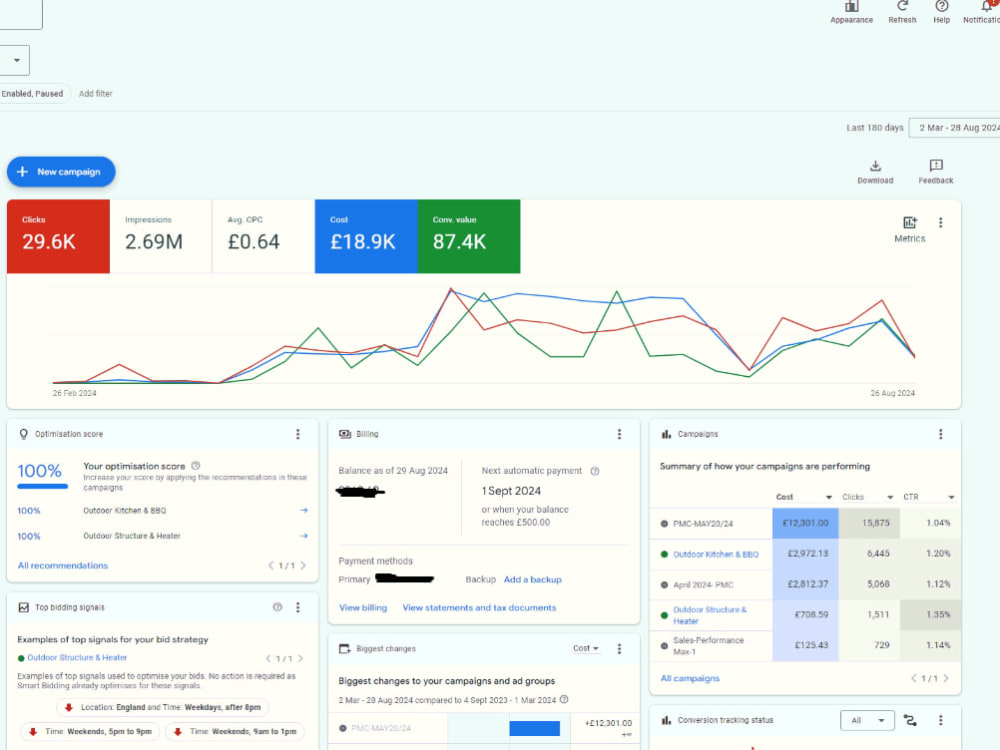This screenshot has width=1000, height=750.
Task: Click signal chip Weekends, 9am to 1pm
Action: tap(235, 732)
